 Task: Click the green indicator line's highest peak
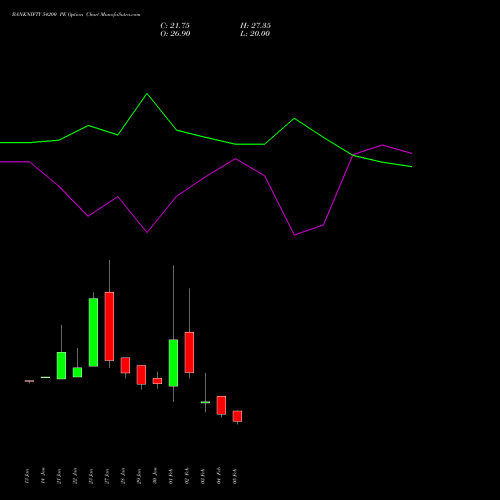(x=147, y=94)
